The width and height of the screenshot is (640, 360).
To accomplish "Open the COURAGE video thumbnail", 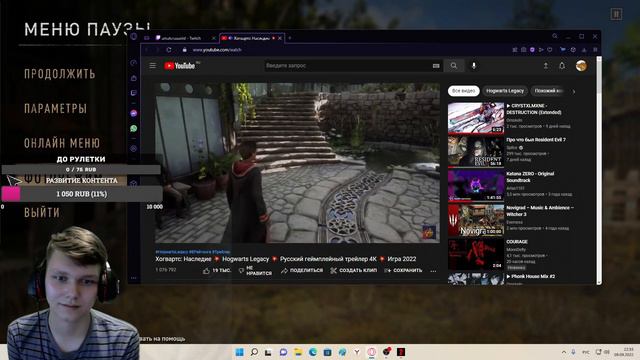I will click(x=476, y=254).
